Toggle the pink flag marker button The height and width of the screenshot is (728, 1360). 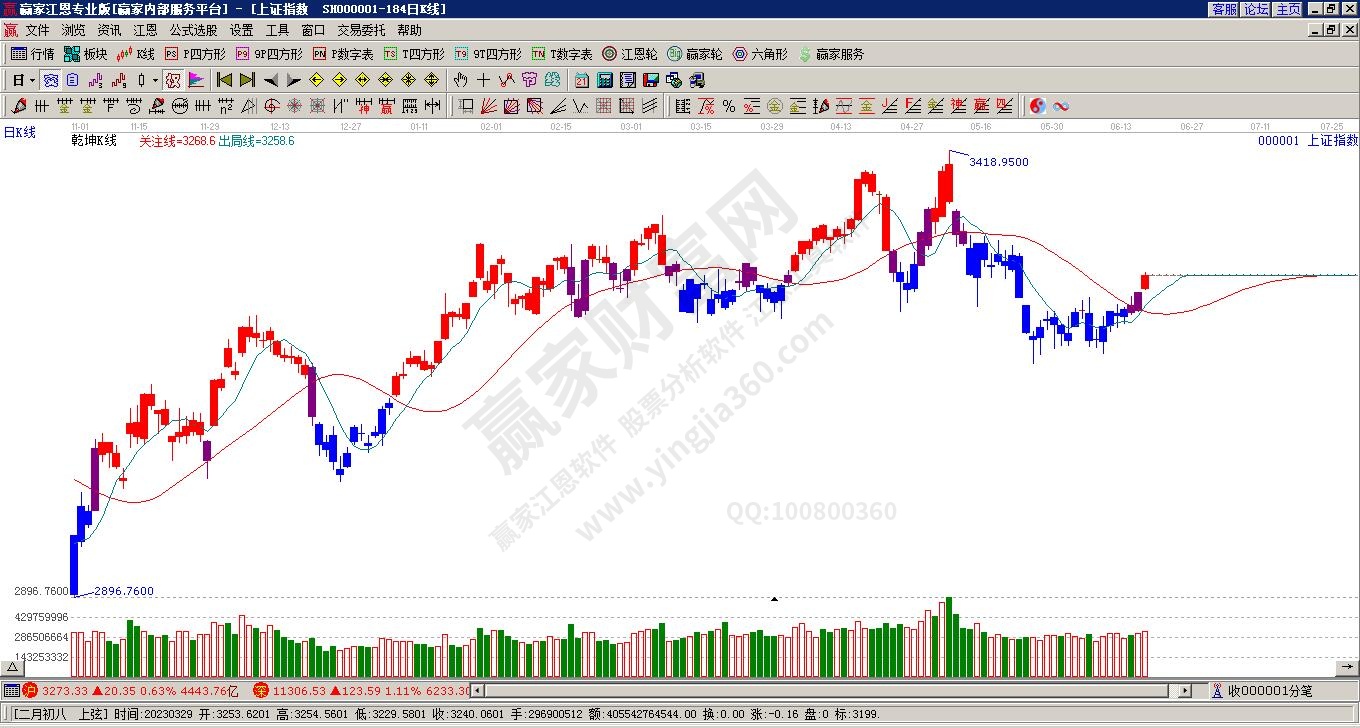[x=196, y=80]
